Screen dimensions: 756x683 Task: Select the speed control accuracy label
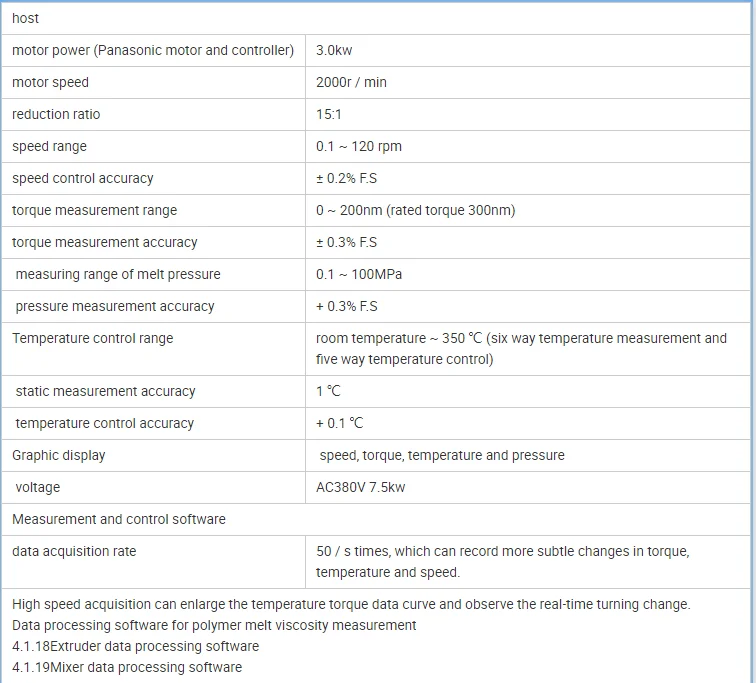pos(83,178)
